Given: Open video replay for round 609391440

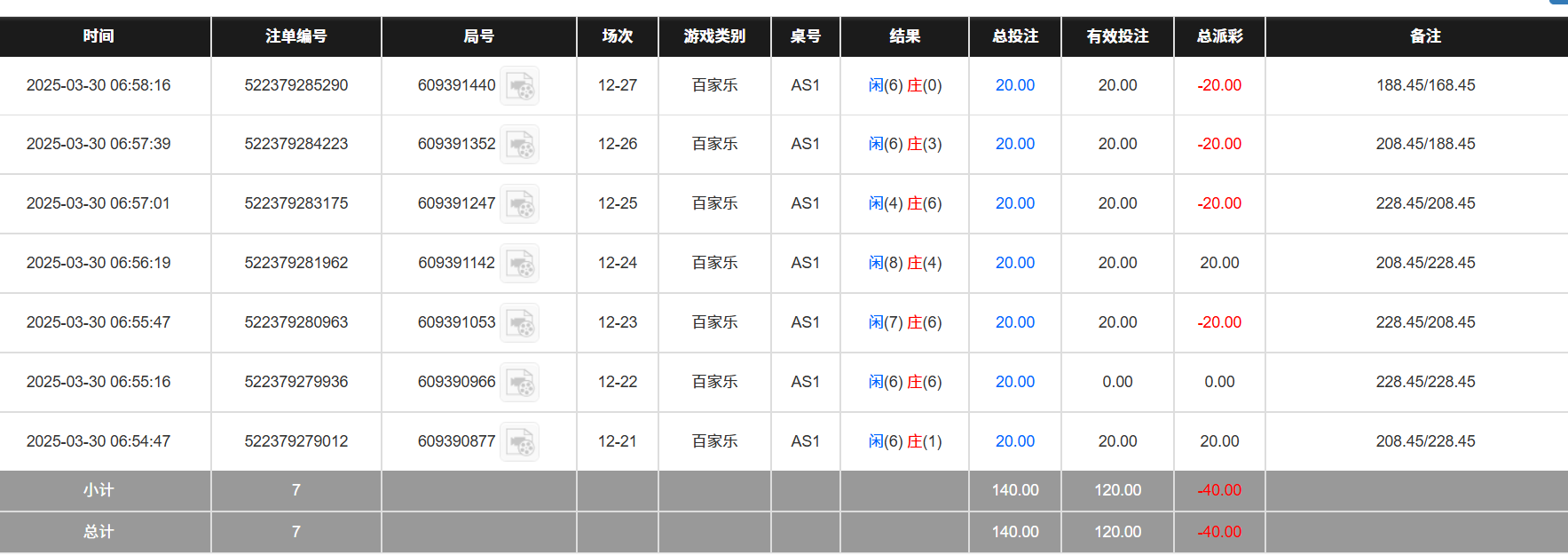Looking at the screenshot, I should pos(519,85).
